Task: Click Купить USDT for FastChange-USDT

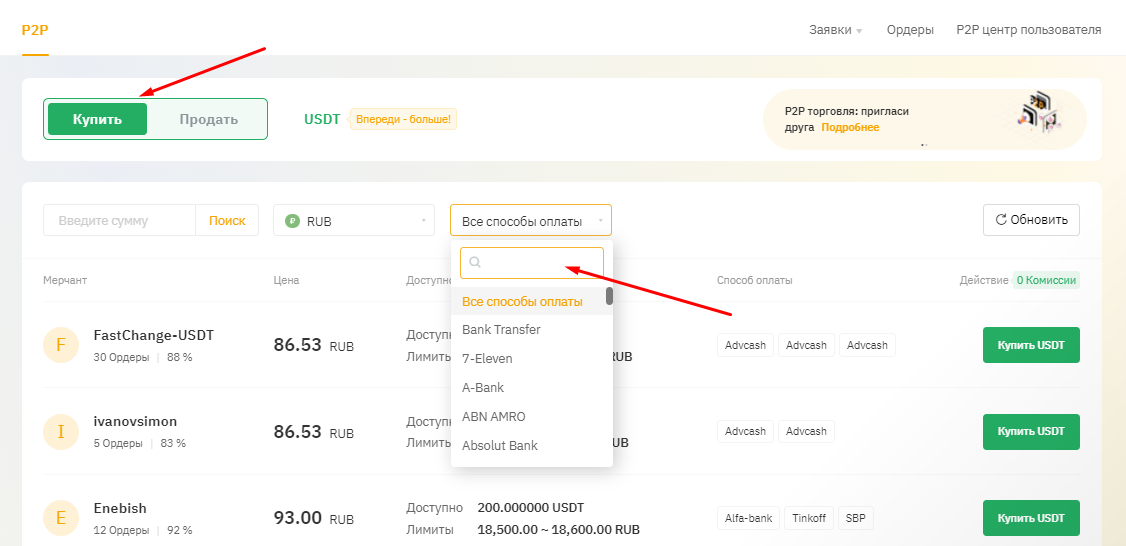Action: coord(1030,345)
